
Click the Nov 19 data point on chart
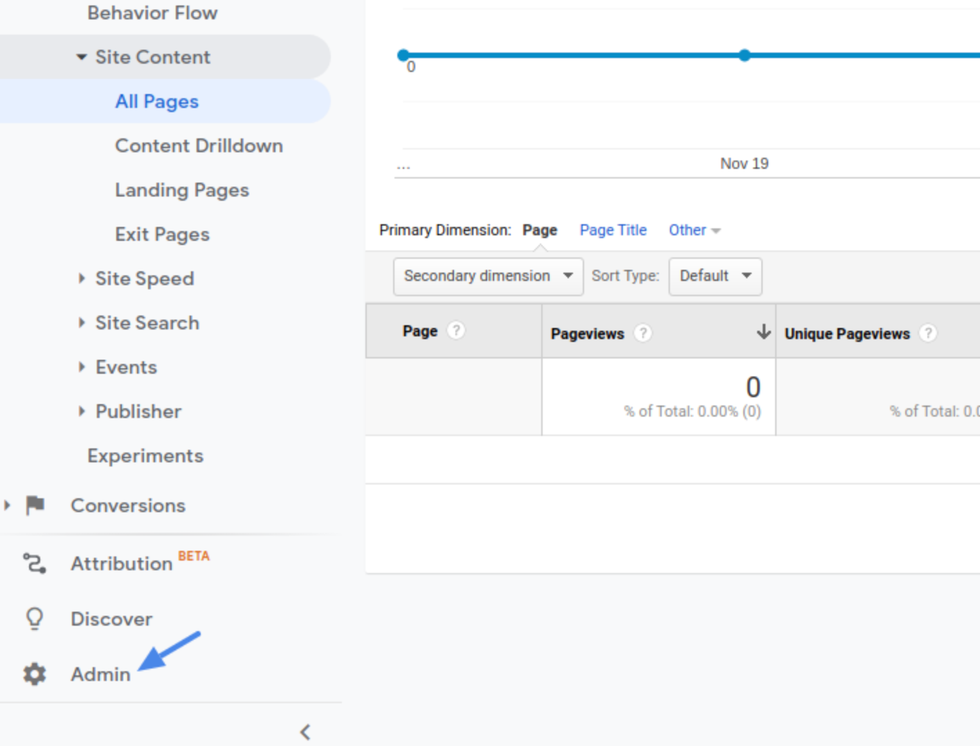click(744, 55)
